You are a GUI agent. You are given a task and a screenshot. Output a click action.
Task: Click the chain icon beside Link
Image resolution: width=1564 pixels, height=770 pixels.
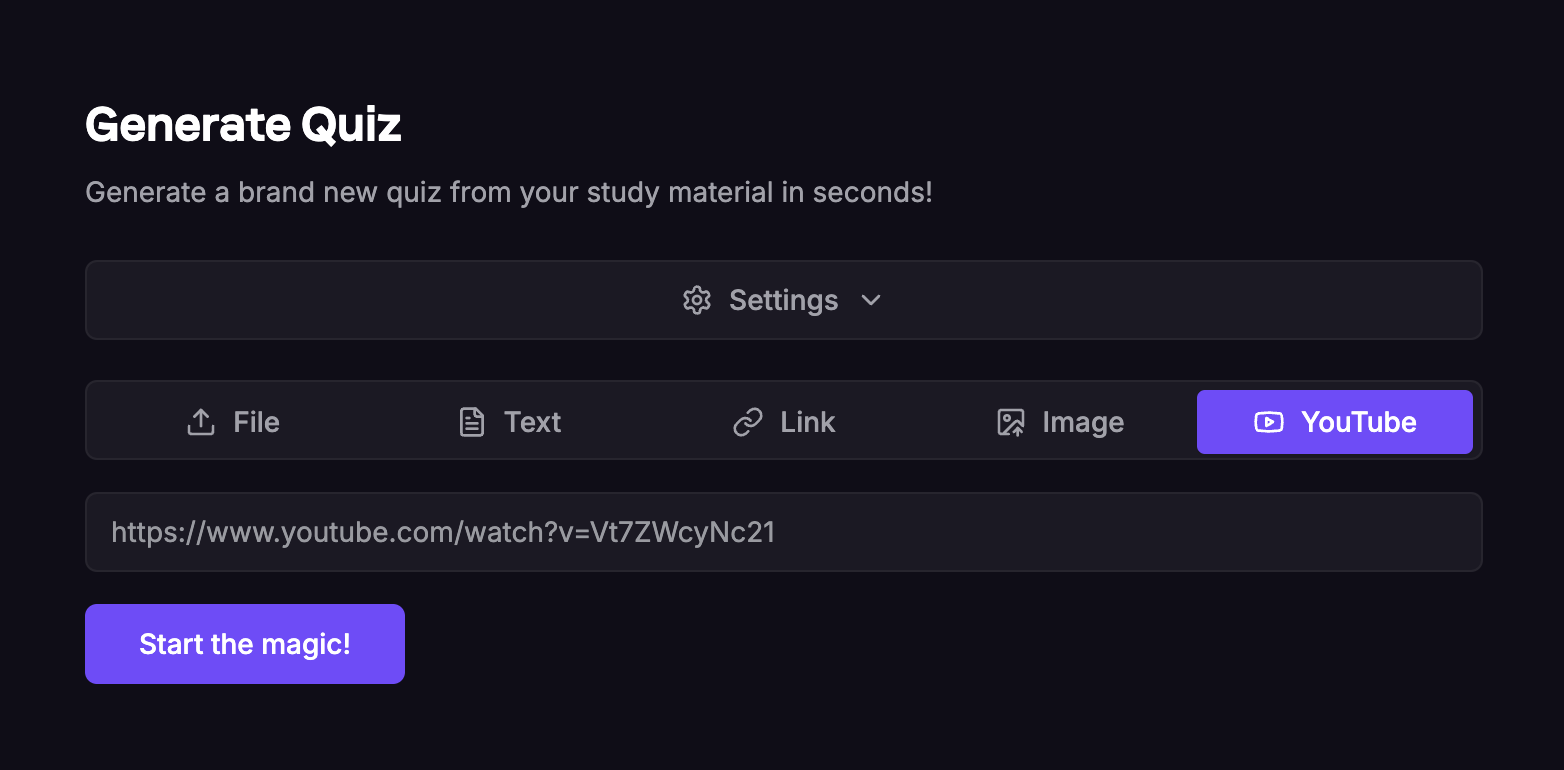tap(748, 422)
